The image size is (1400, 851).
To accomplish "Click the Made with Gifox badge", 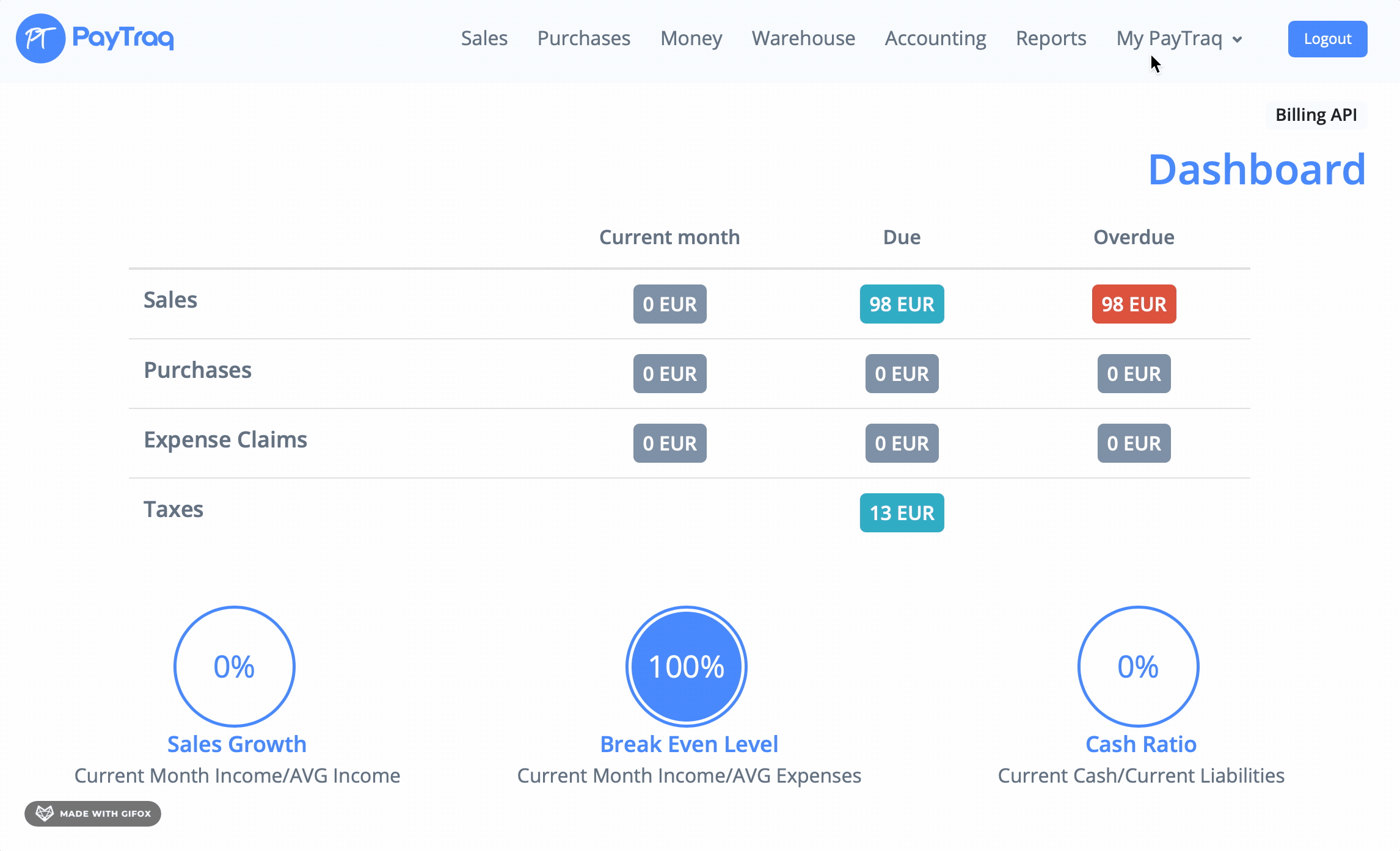I will pos(93,813).
